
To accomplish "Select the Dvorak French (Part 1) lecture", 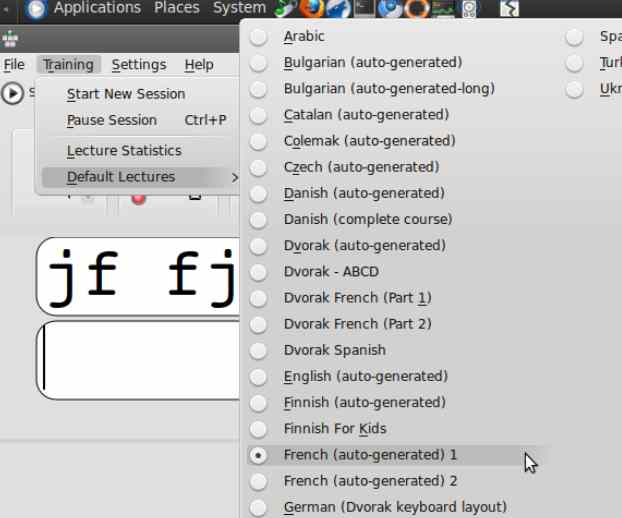I will click(397, 298).
